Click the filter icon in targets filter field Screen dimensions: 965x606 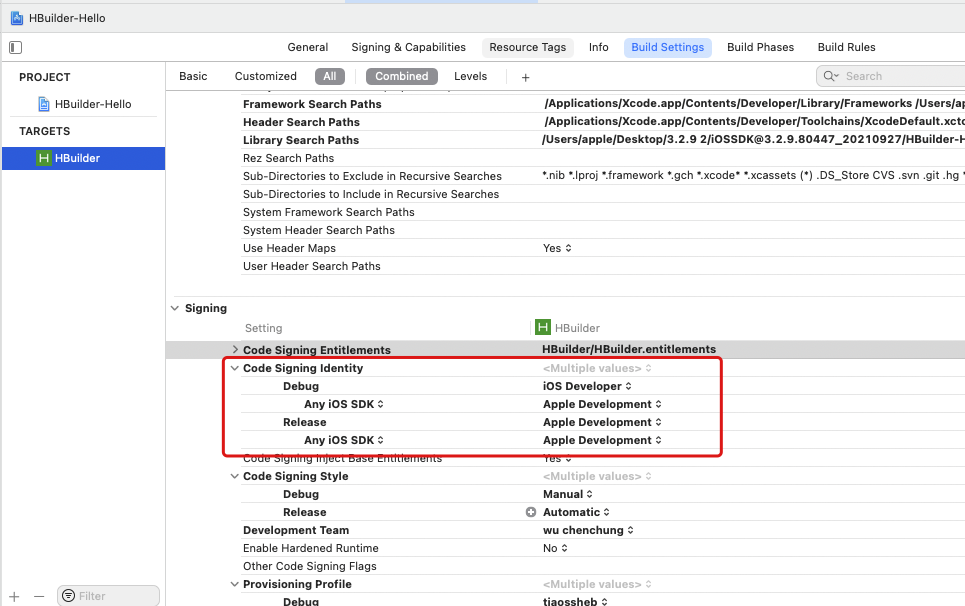pyautogui.click(x=68, y=596)
